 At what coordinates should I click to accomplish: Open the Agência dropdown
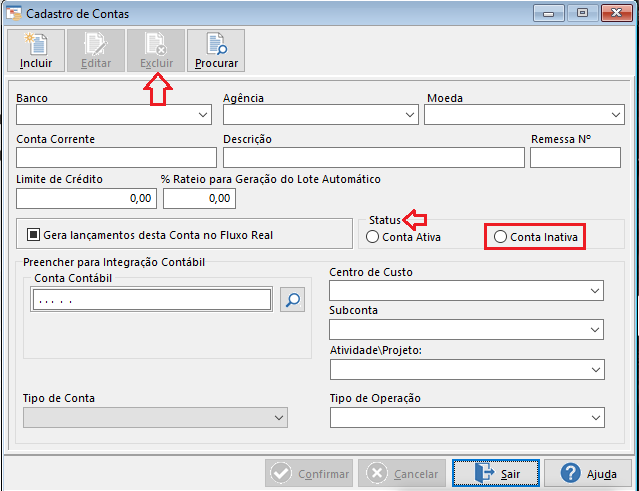[320, 114]
